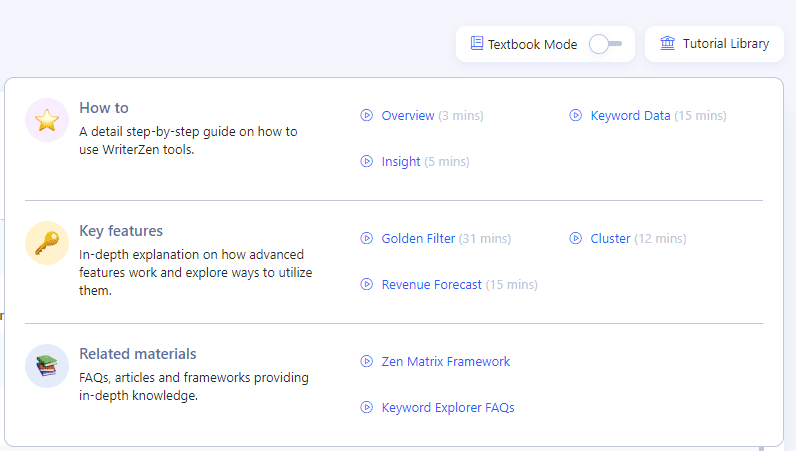Screen dimensions: 796x451
Task: Click the How to star icon
Action: click(47, 120)
